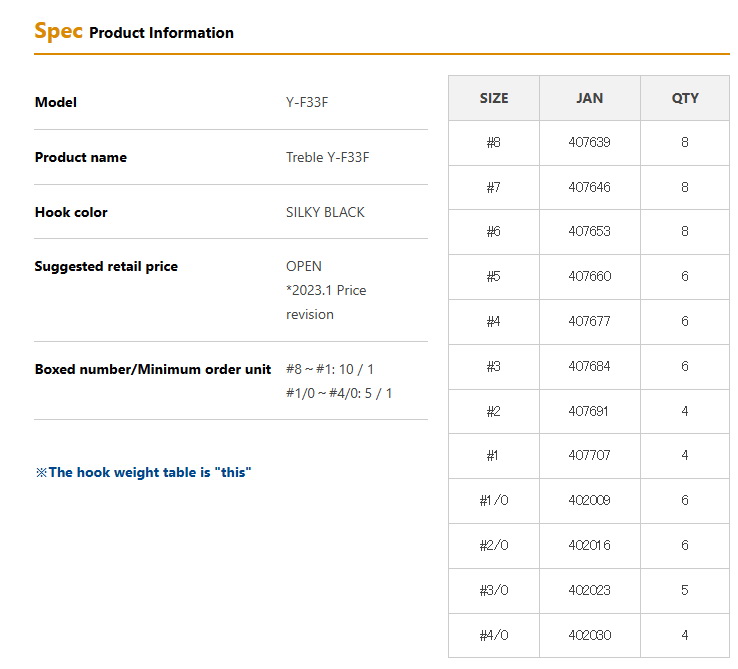This screenshot has height=669, width=738.
Task: Click the SILKY BLACK hook color value
Action: (x=325, y=212)
